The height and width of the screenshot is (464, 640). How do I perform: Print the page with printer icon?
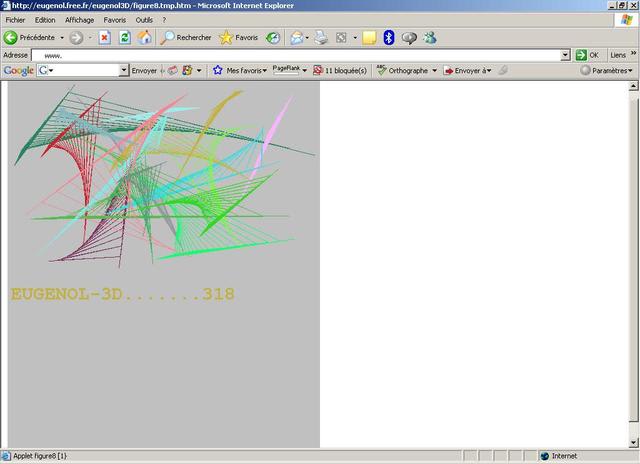[321, 38]
